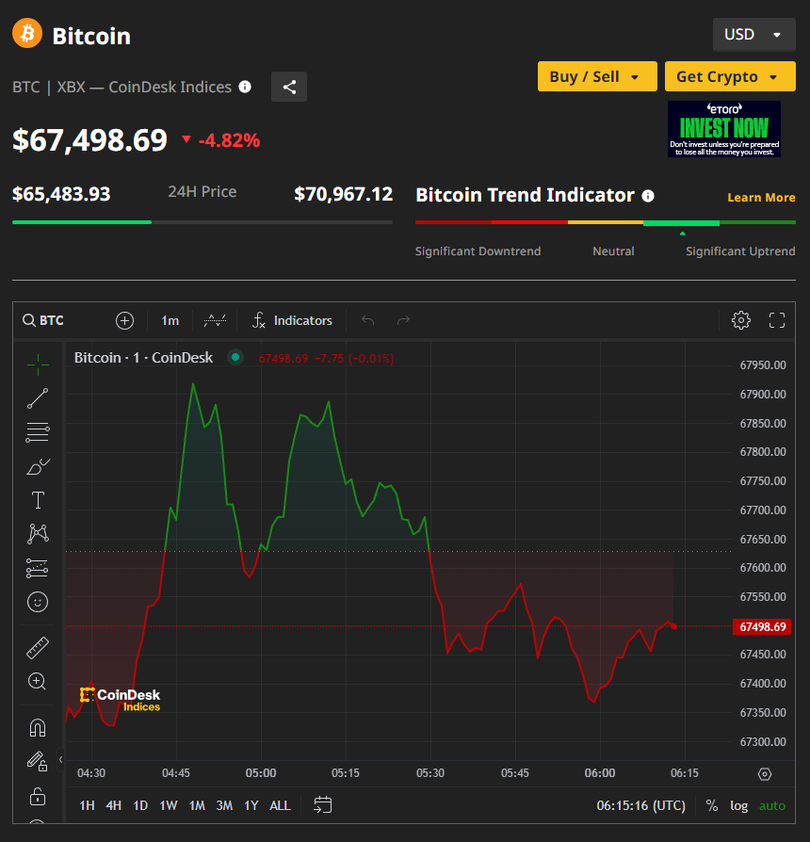Open chart settings gear icon
Screen dimensions: 810x842
point(741,320)
